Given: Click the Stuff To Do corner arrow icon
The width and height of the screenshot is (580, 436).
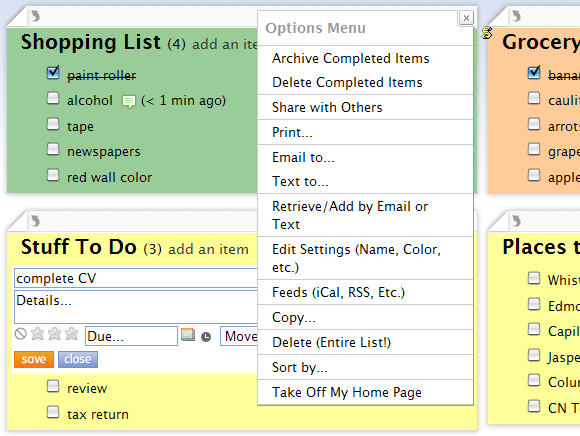Looking at the screenshot, I should coord(35,221).
